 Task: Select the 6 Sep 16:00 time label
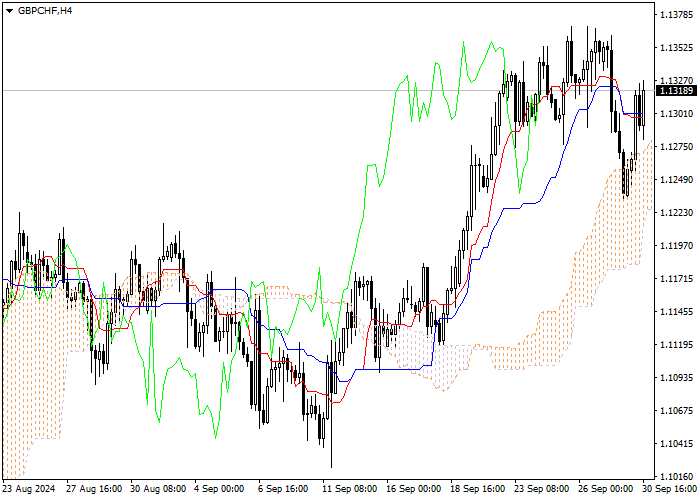point(284,489)
